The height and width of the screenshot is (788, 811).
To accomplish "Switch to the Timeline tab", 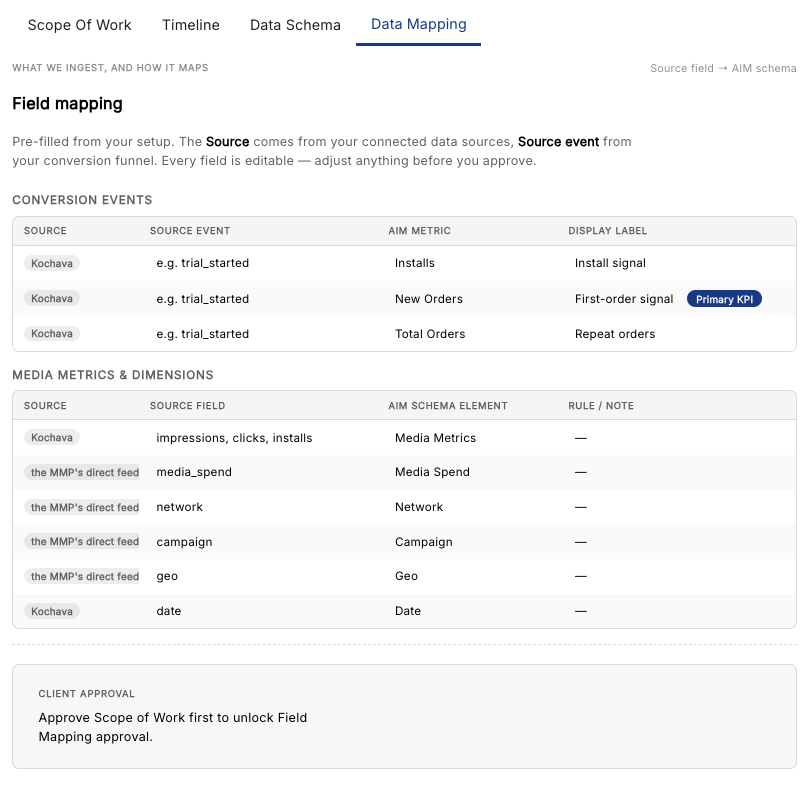I will coord(190,25).
